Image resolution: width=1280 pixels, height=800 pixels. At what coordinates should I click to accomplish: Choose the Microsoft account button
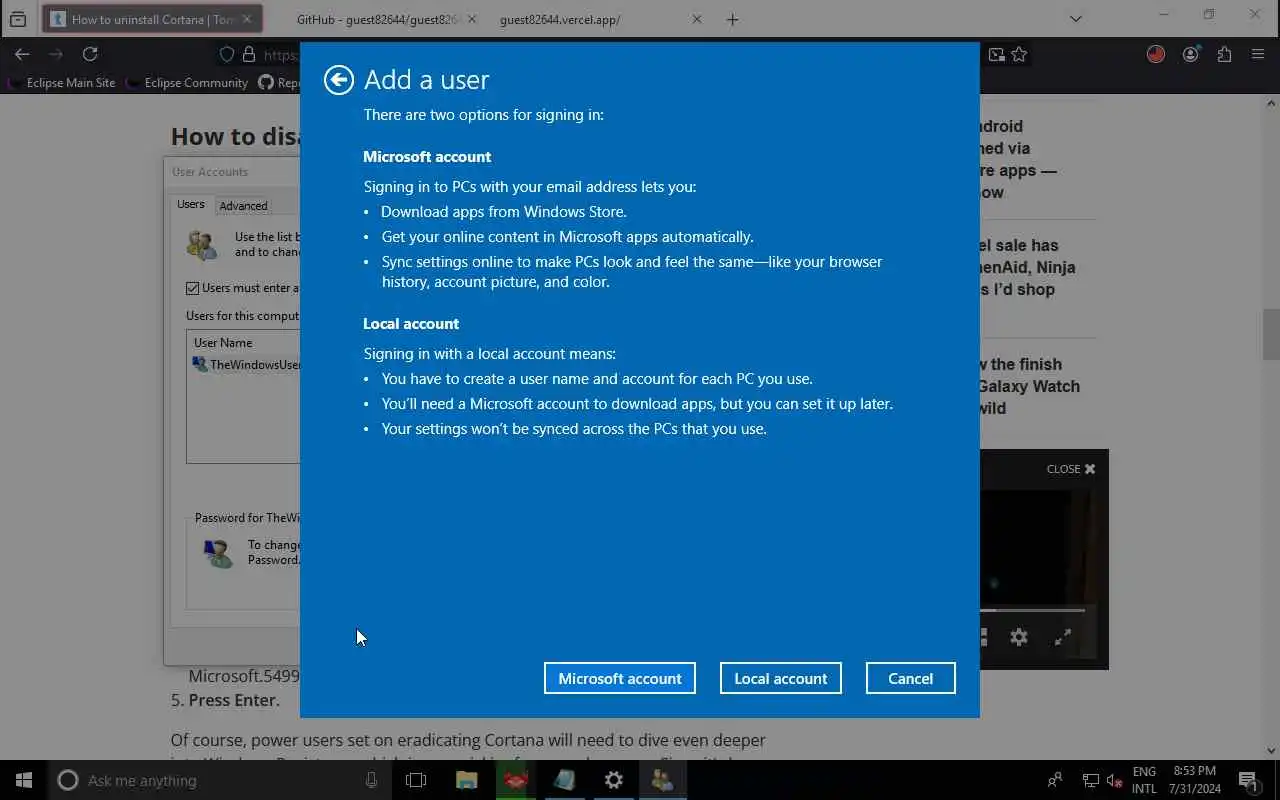pyautogui.click(x=620, y=678)
